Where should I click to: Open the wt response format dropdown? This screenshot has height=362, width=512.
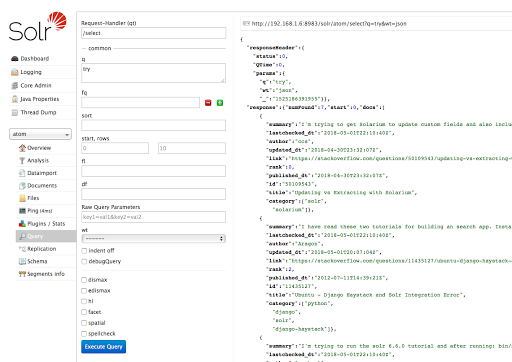[x=153, y=238]
